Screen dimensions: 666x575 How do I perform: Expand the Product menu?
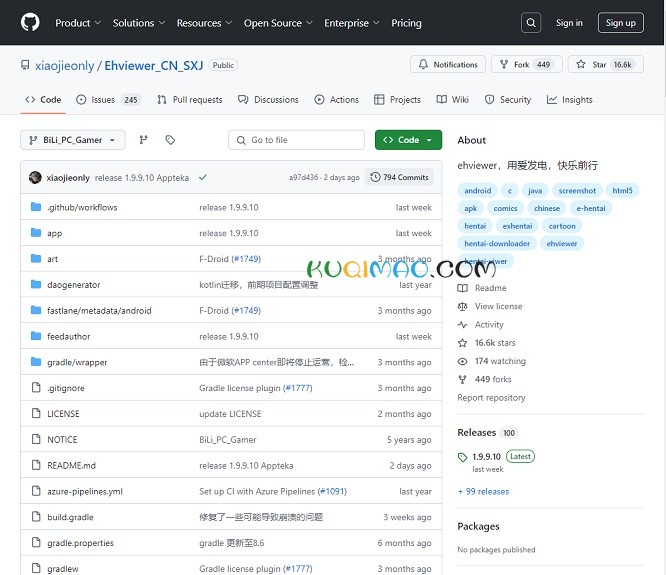(78, 23)
